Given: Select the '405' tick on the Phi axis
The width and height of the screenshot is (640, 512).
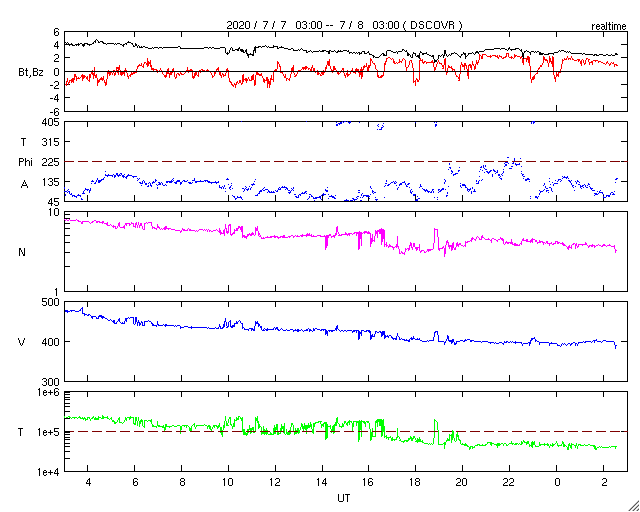Looking at the screenshot, I should (x=51, y=122).
